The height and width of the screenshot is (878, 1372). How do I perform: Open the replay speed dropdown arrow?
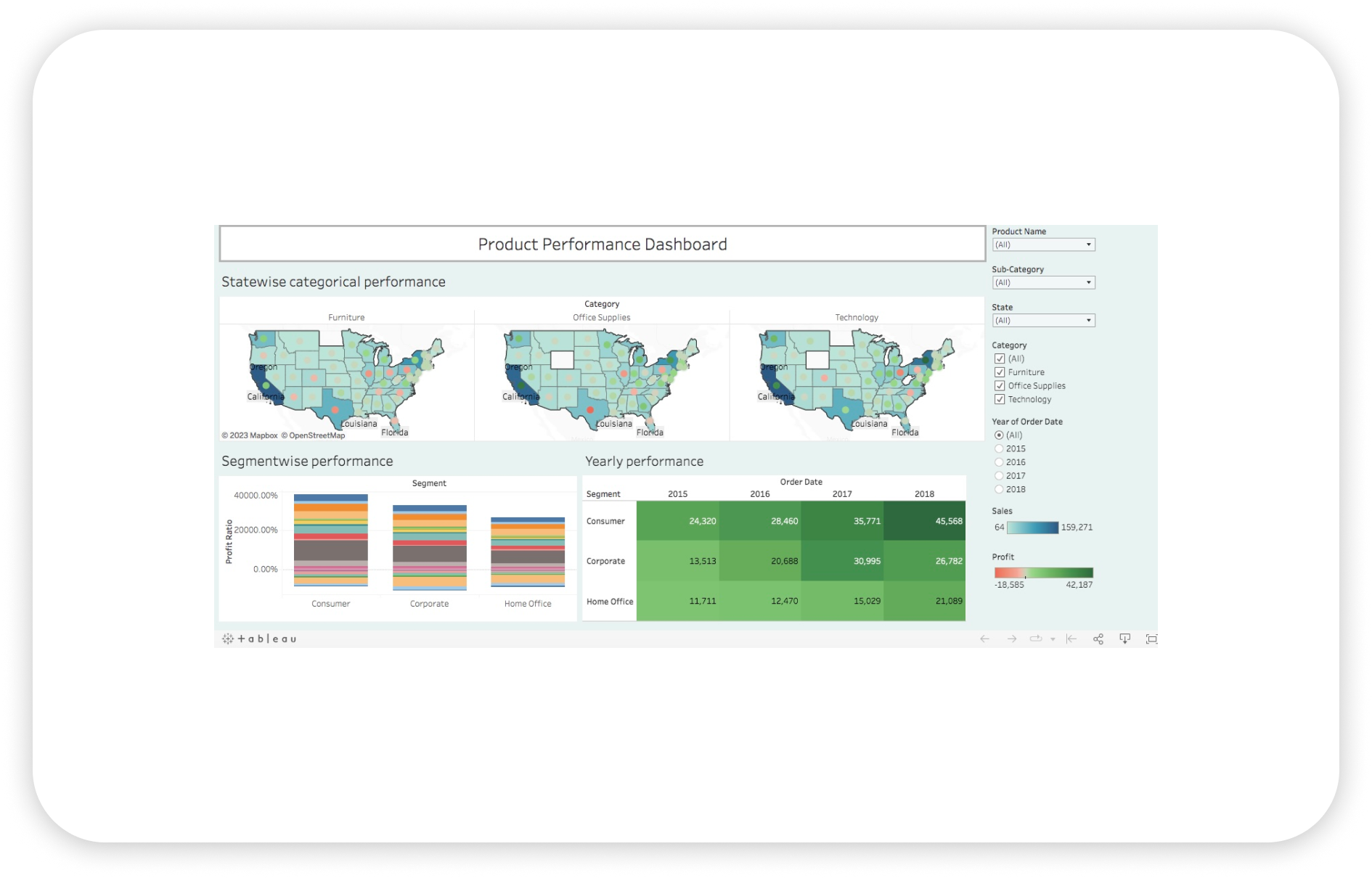[1053, 639]
